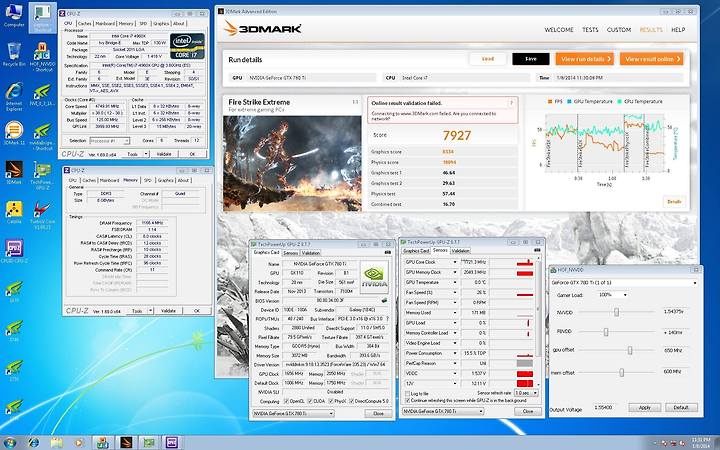Click the Details button under 3DMark graph

tap(674, 202)
